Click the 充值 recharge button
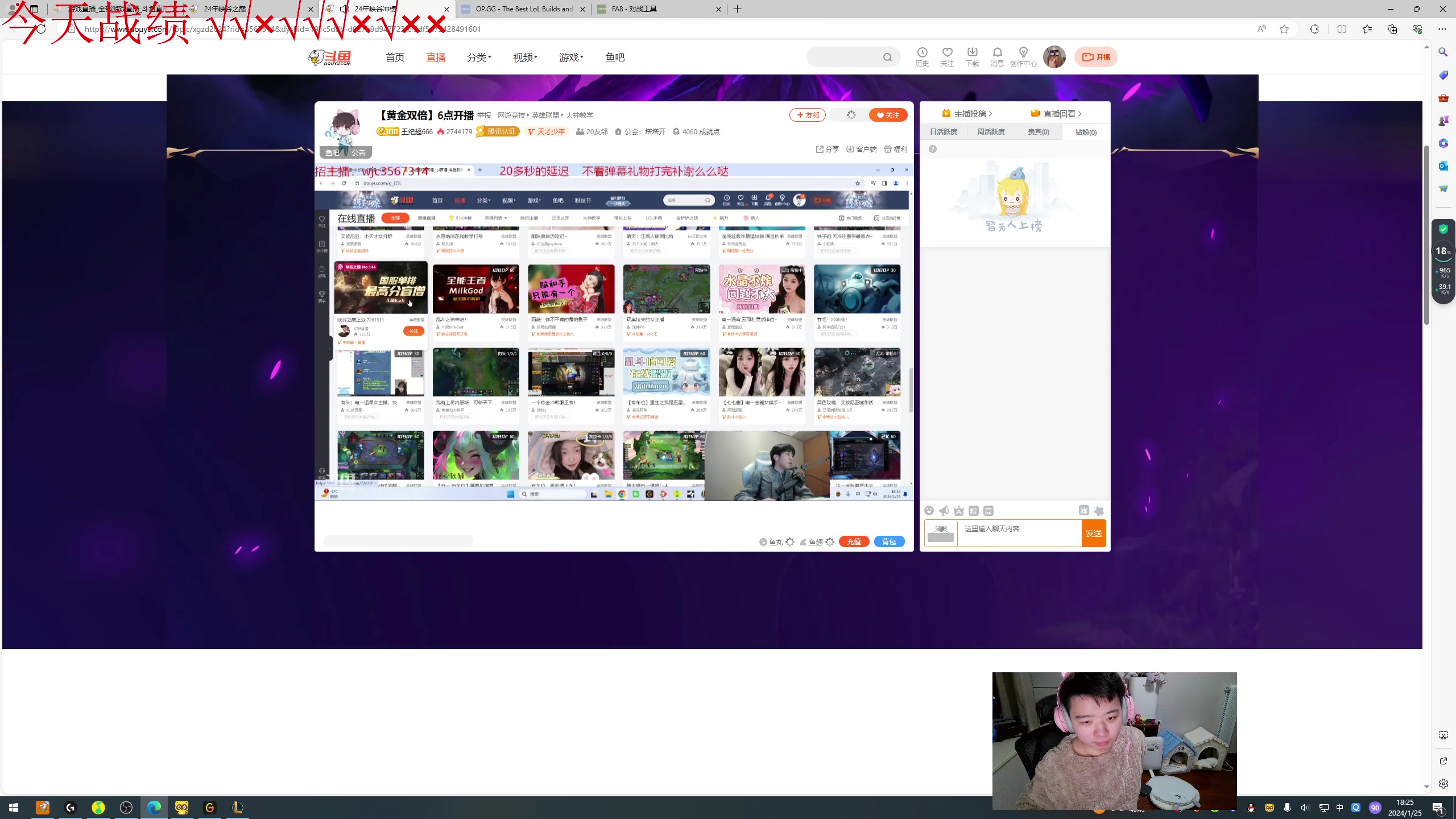 (854, 542)
